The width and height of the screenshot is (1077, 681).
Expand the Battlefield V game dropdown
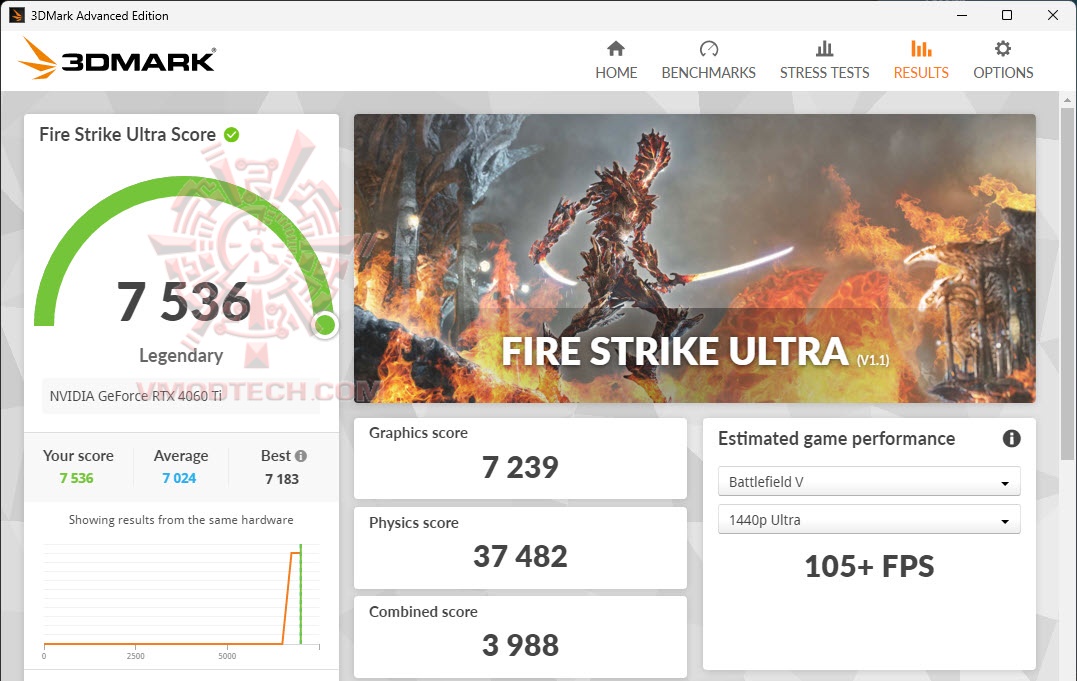tap(869, 482)
